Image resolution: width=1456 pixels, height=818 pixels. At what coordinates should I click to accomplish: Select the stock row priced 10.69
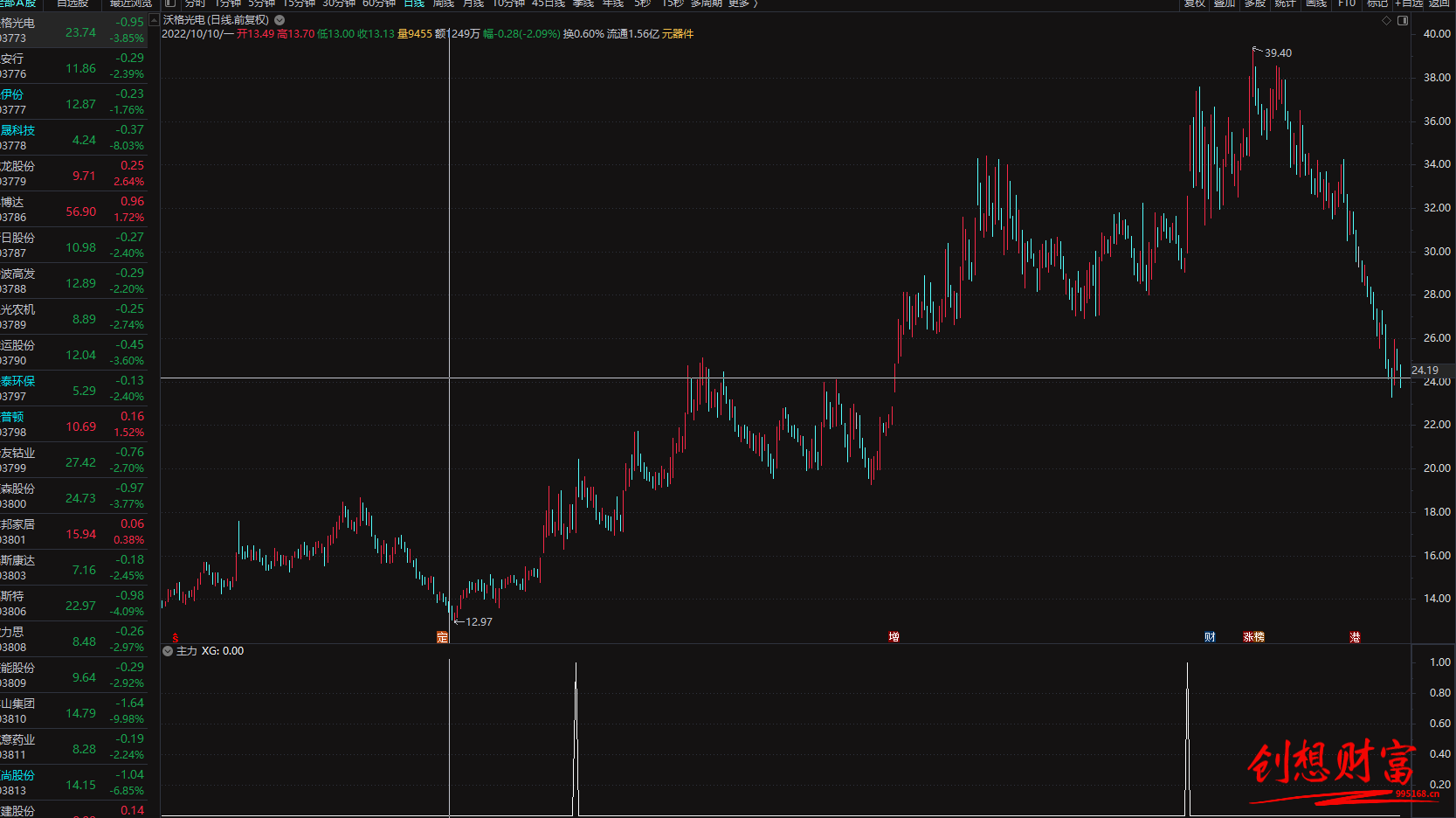click(x=73, y=425)
